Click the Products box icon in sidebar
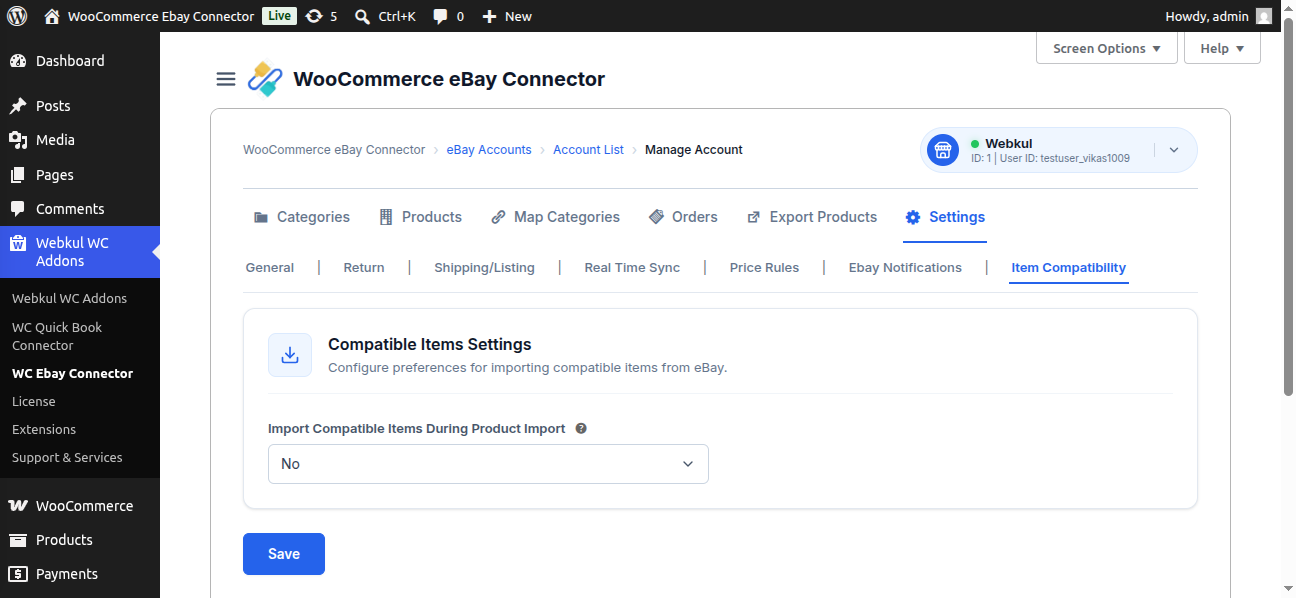Viewport: 1296px width, 598px height. tap(18, 540)
